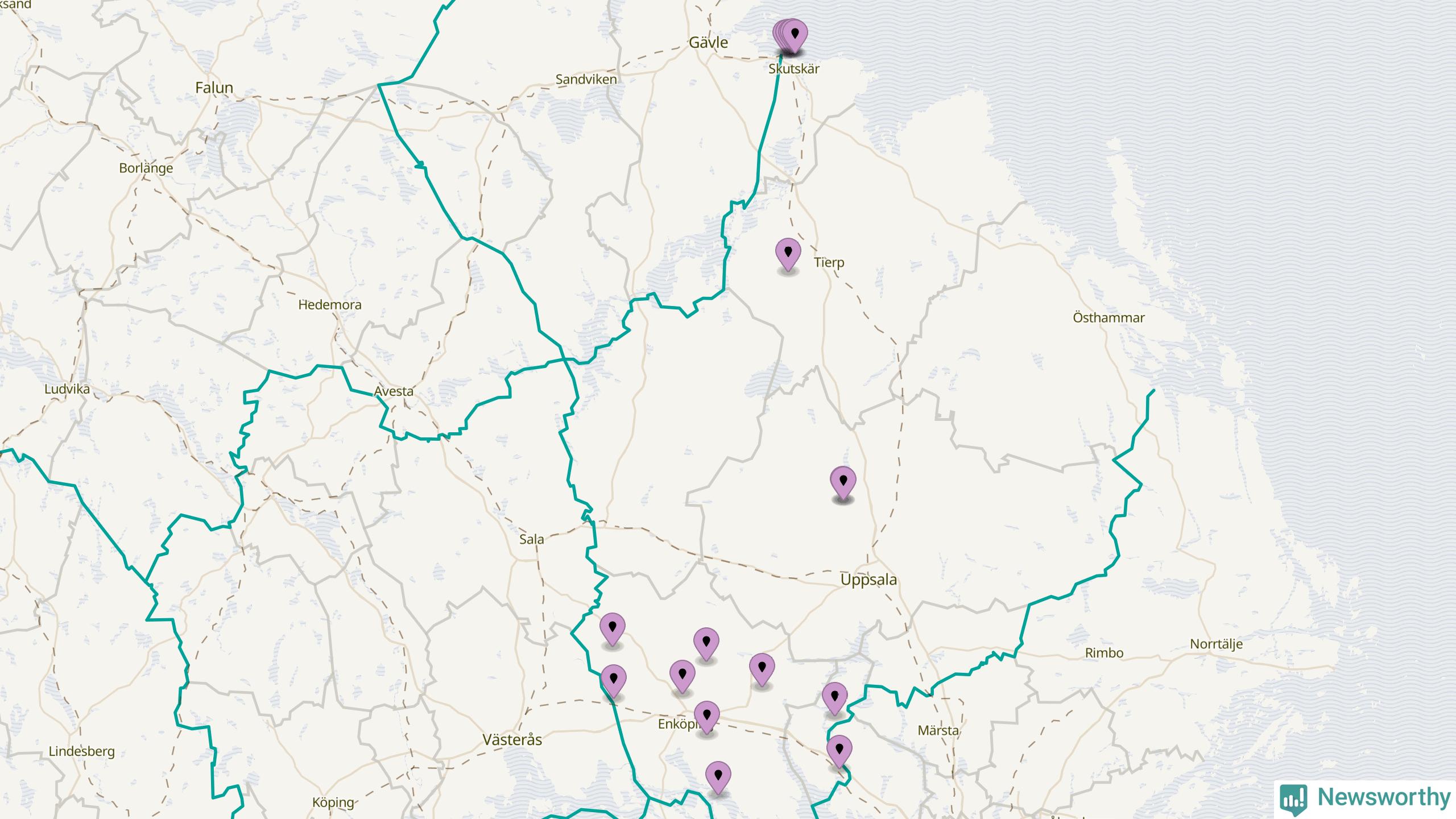Screen dimensions: 1456x819
Task: Click the Västerås city label
Action: point(512,740)
